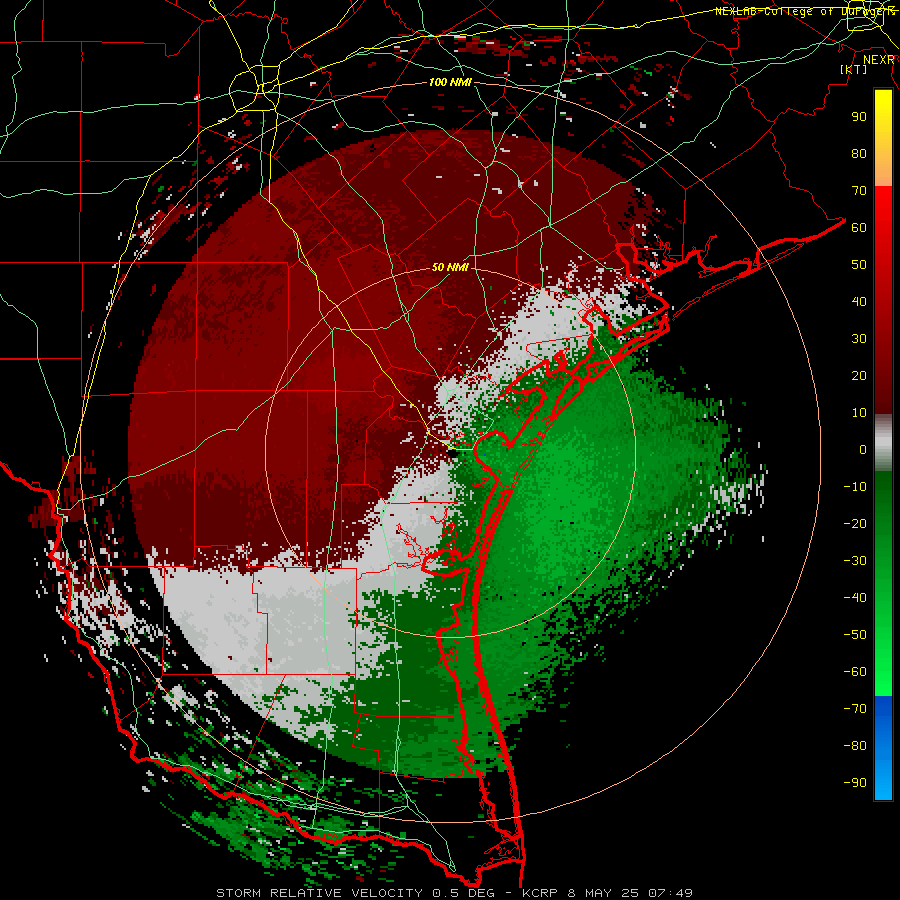Select the positive 40 value on the velocity scale

point(859,301)
